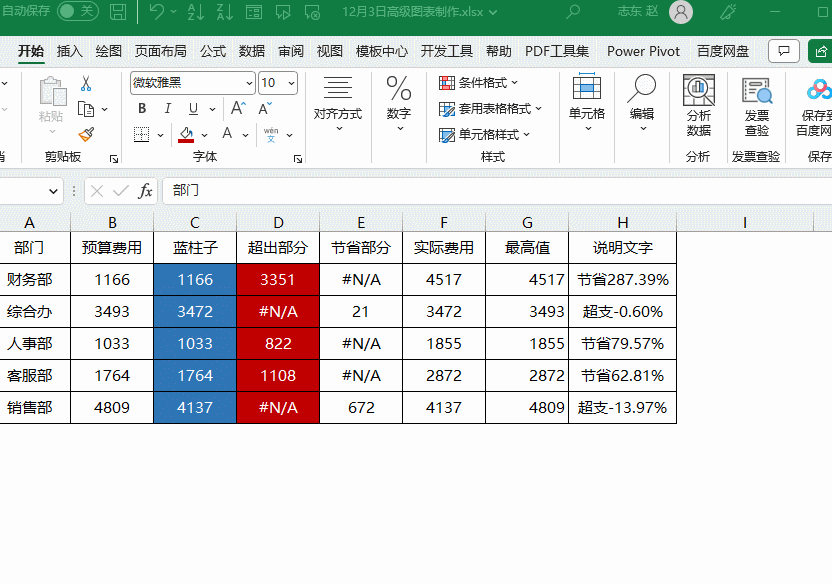The image size is (832, 584).
Task: Click the Undo arrow icon
Action: pos(156,11)
